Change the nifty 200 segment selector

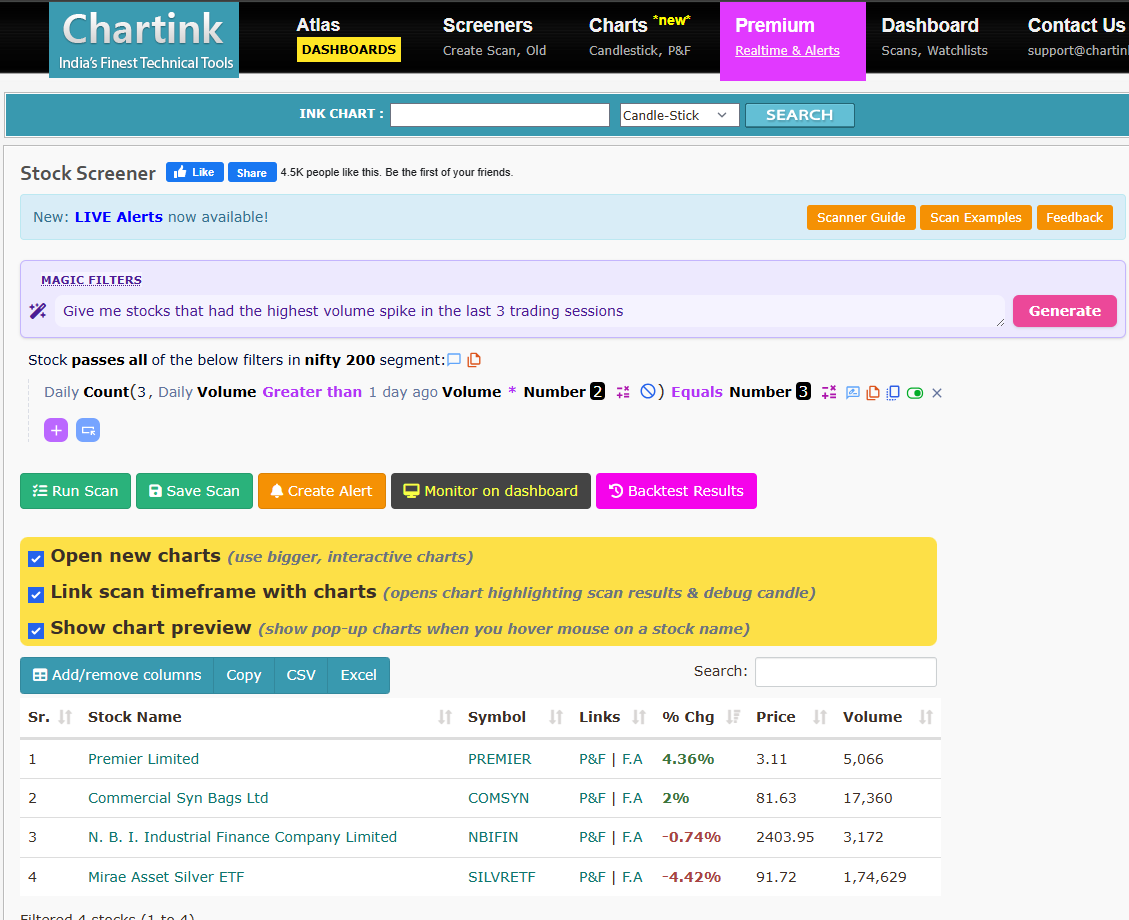click(x=339, y=359)
